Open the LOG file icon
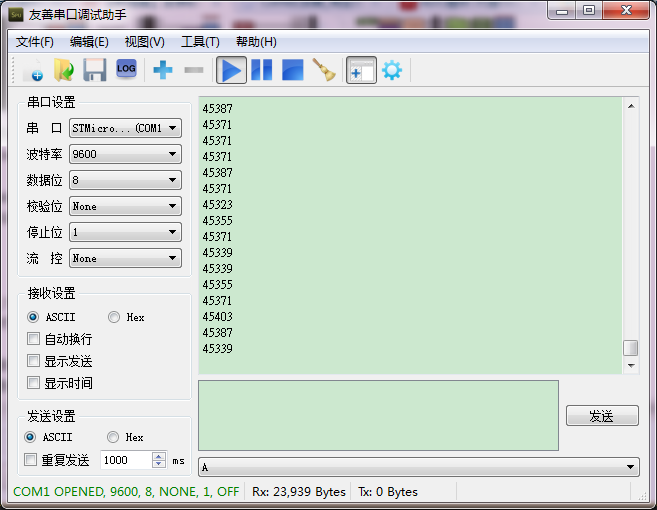 126,70
